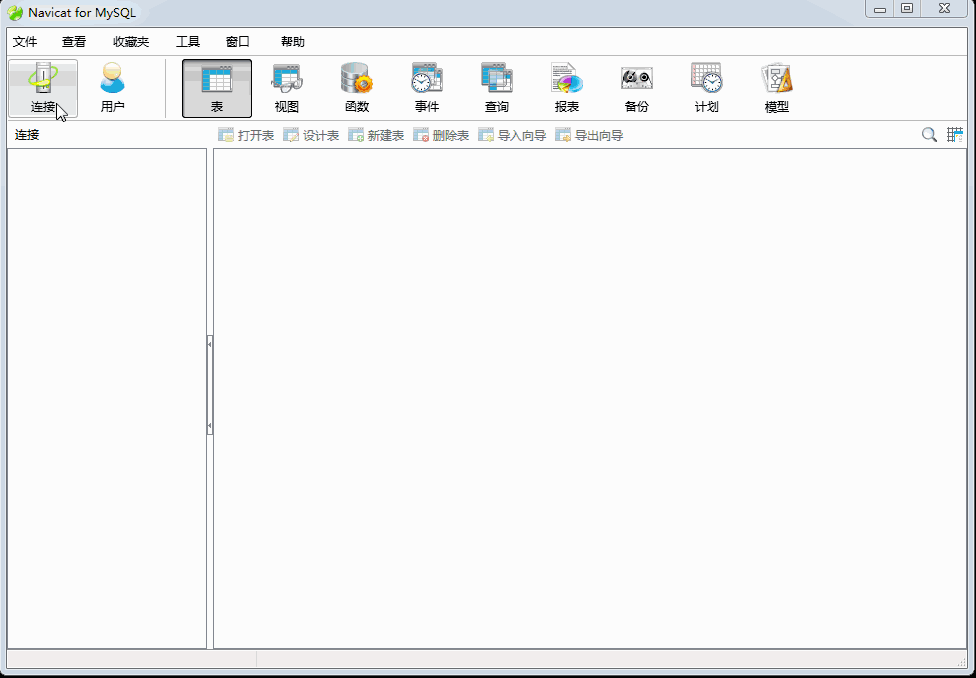Click inside the empty connection tree pane

106,398
